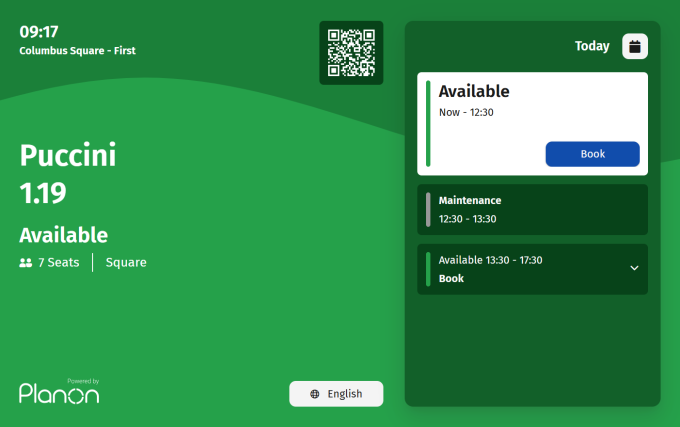Click the grey indicator bar beside Maintenance

click(428, 209)
